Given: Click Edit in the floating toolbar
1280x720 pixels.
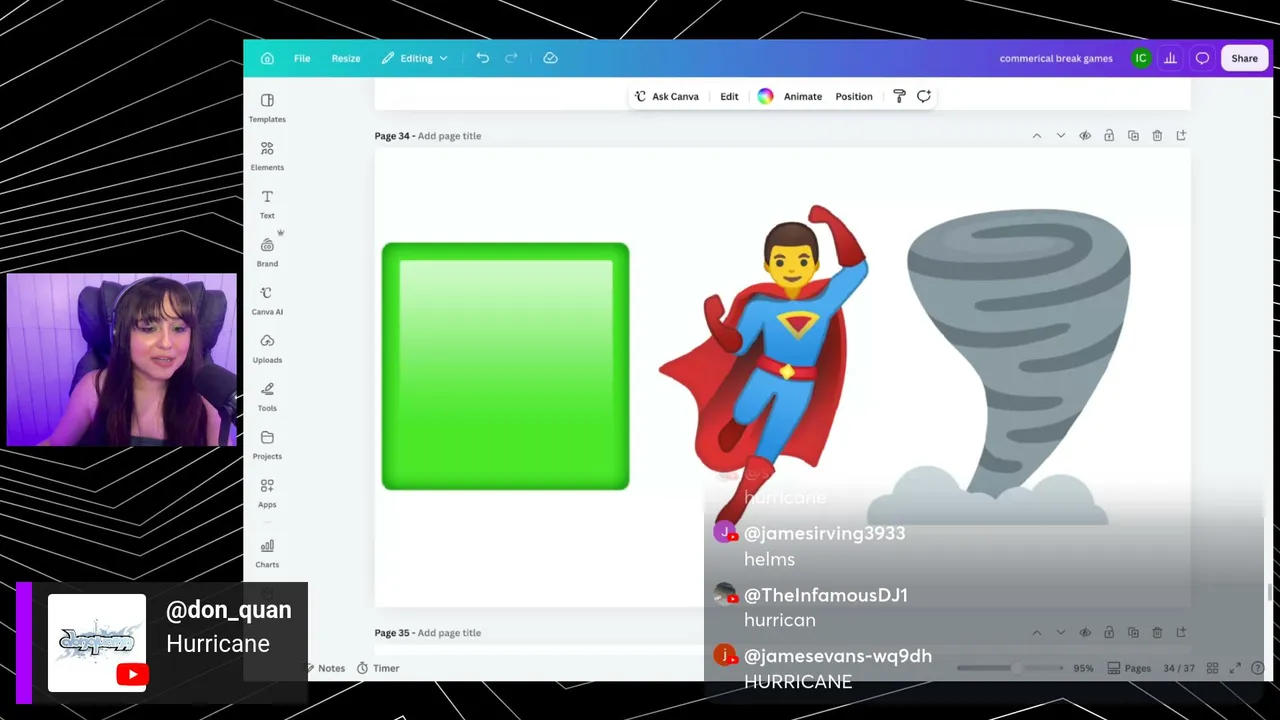Looking at the screenshot, I should pyautogui.click(x=729, y=96).
